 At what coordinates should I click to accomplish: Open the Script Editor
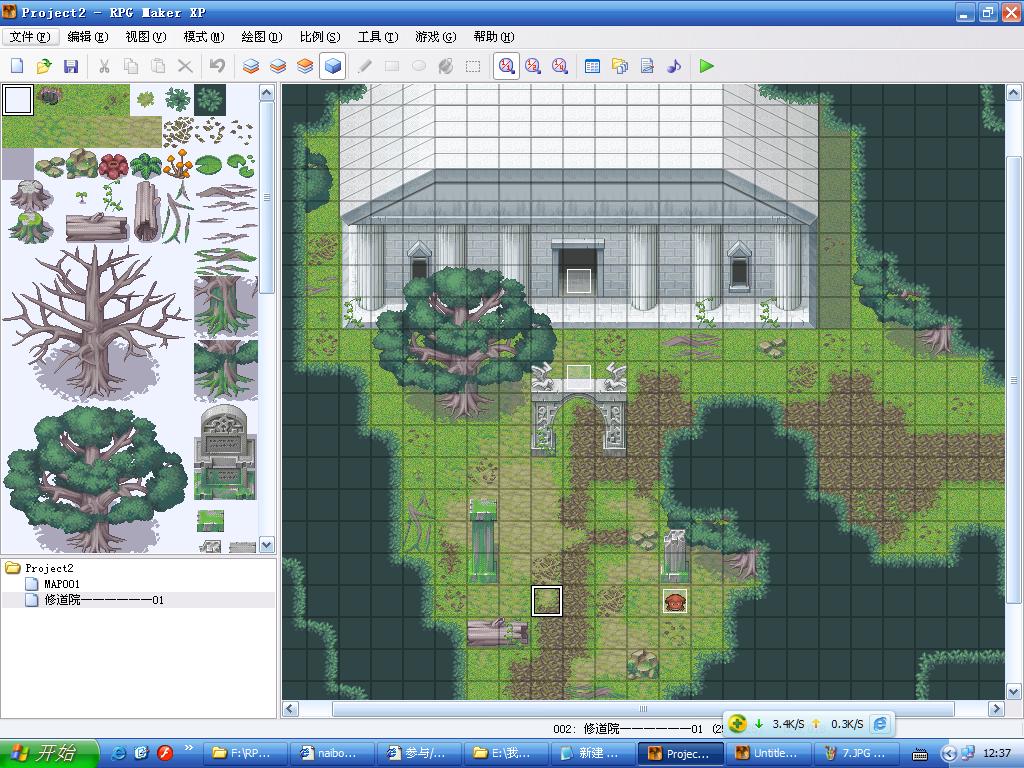click(647, 66)
